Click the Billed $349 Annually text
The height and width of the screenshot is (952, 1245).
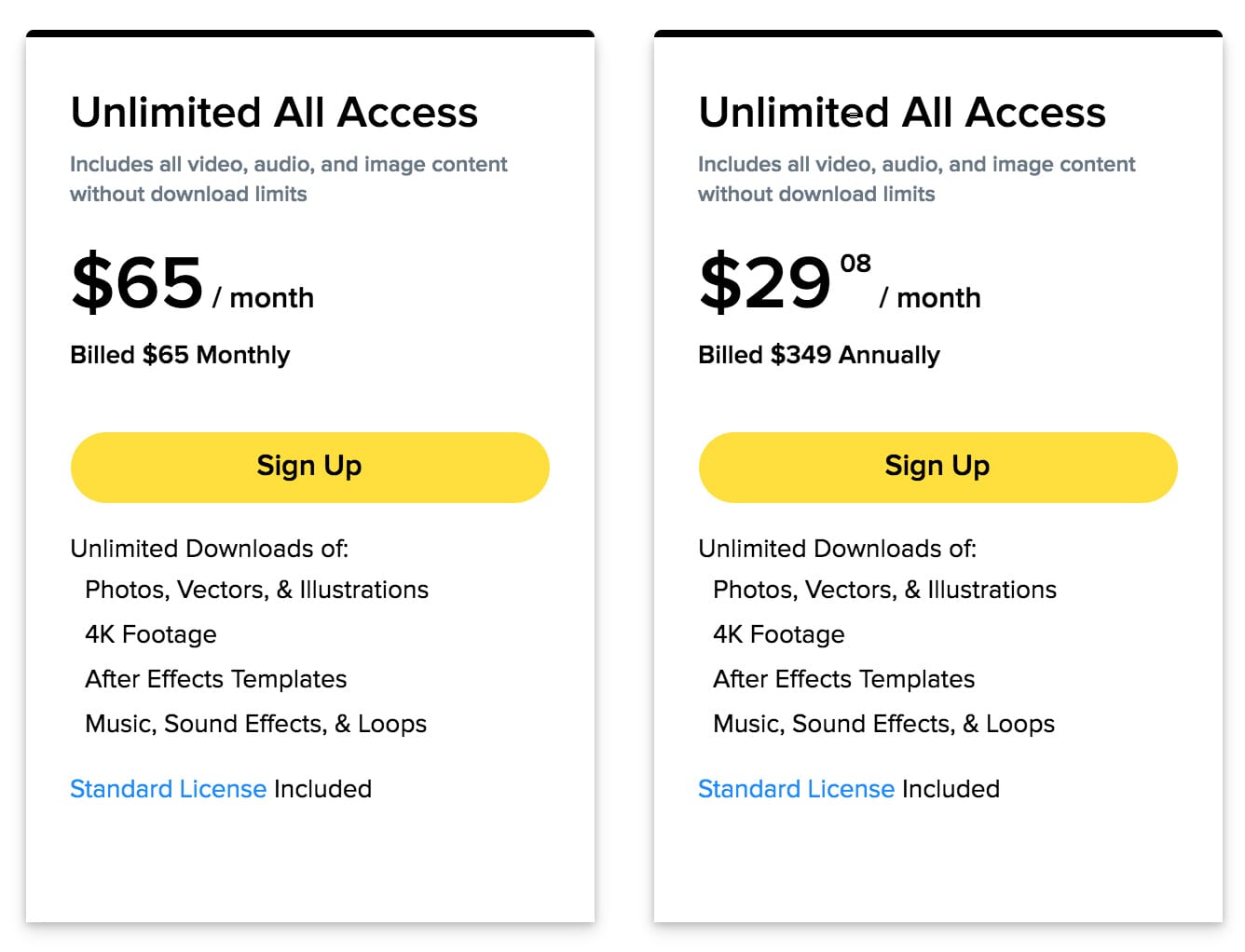click(819, 355)
